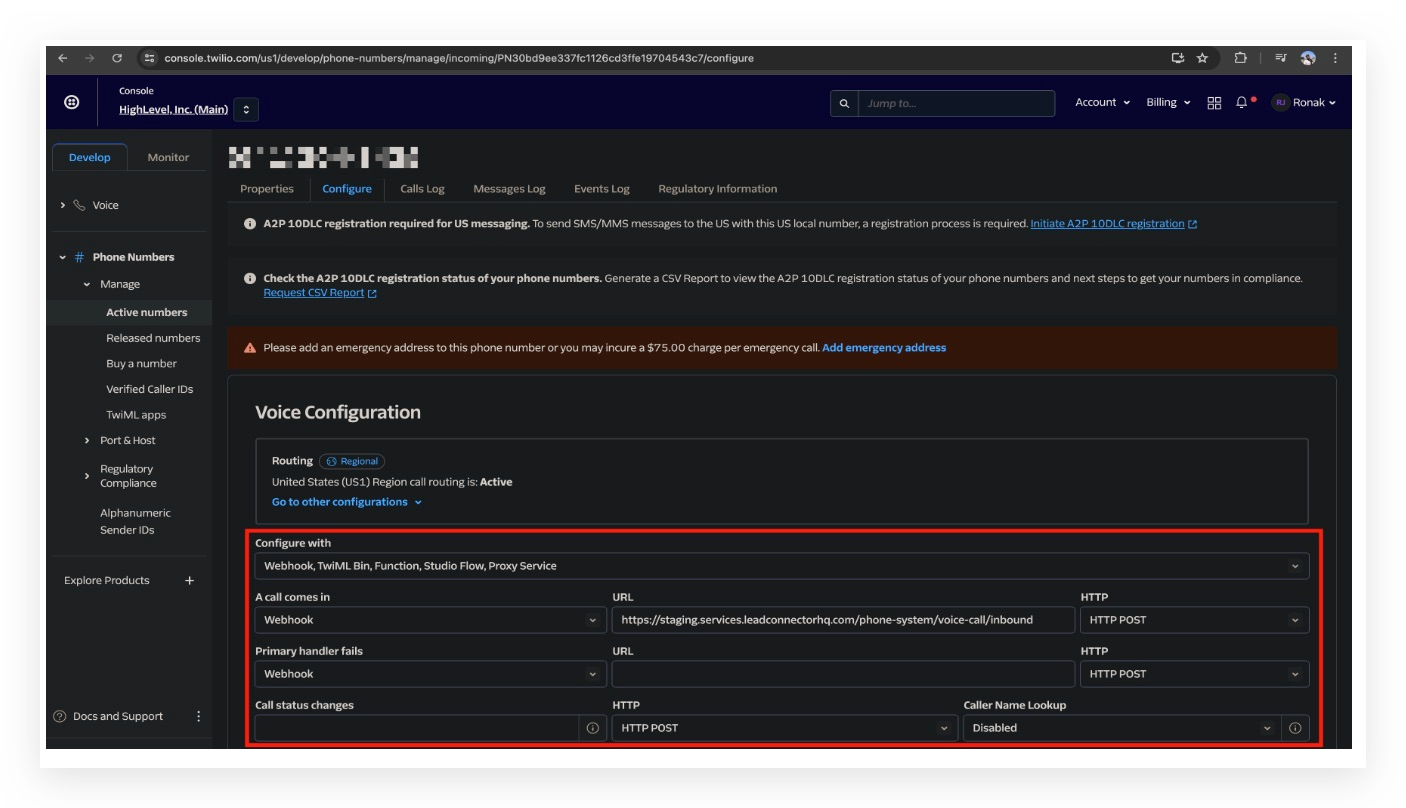This screenshot has width=1406, height=808.
Task: Switch to the Monitor tab
Action: pyautogui.click(x=168, y=157)
